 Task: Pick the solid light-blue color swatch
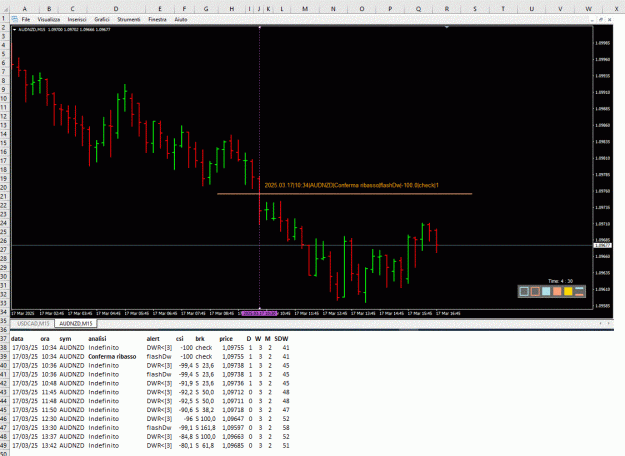click(x=546, y=291)
